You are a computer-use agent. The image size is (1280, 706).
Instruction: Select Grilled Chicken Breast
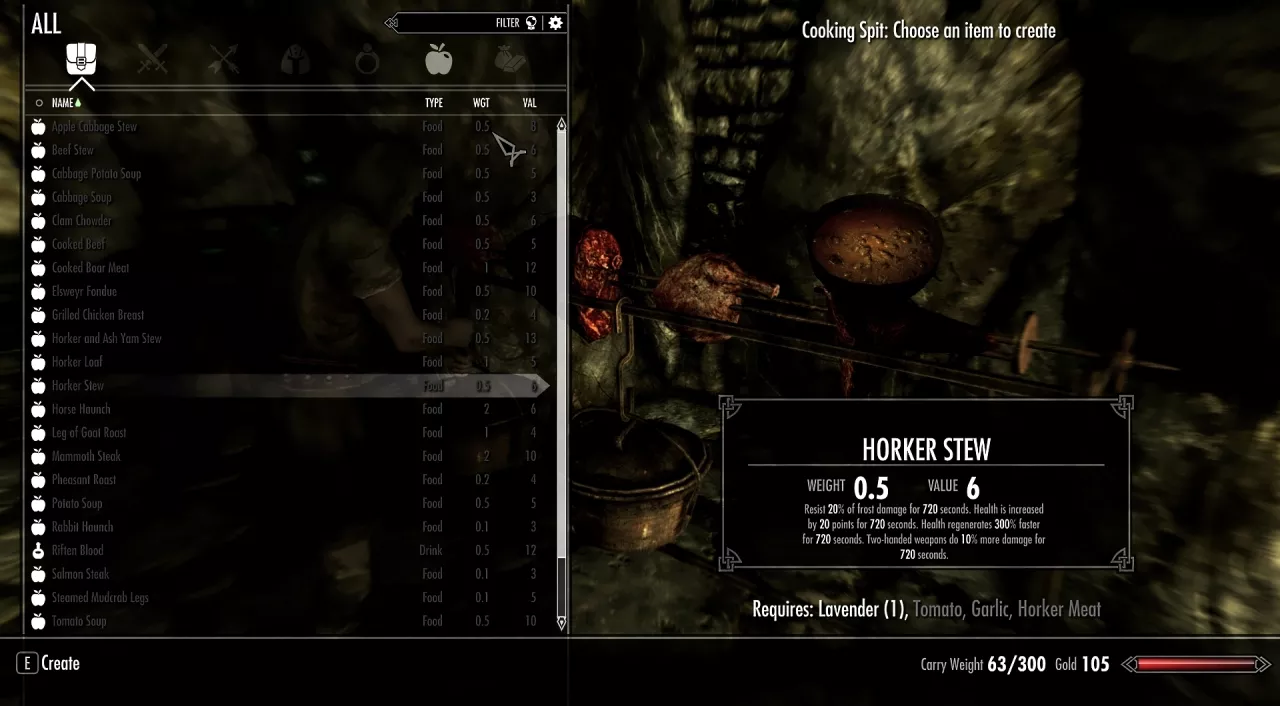click(x=289, y=315)
